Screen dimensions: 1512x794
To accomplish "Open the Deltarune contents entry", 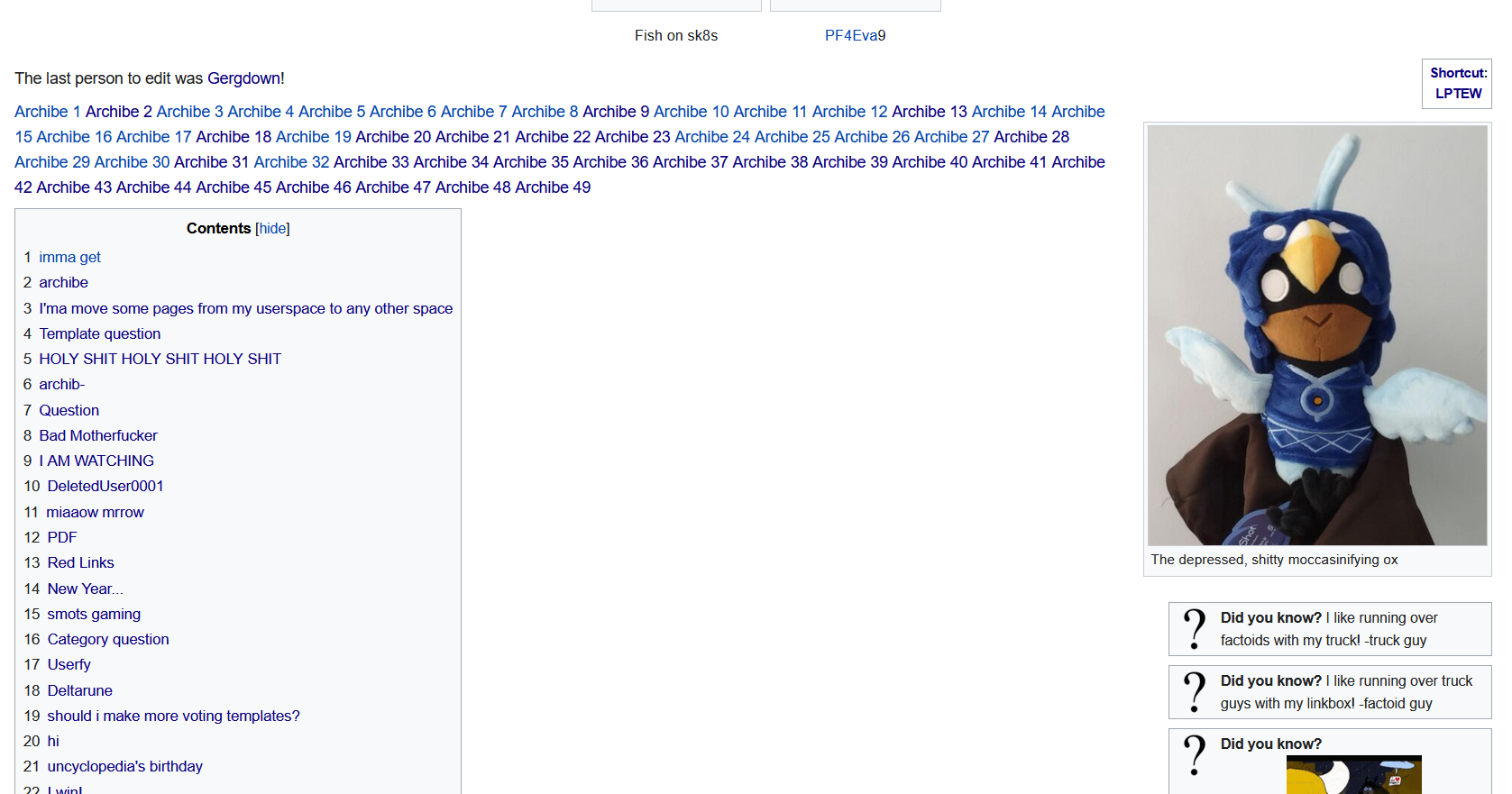I will (x=79, y=690).
